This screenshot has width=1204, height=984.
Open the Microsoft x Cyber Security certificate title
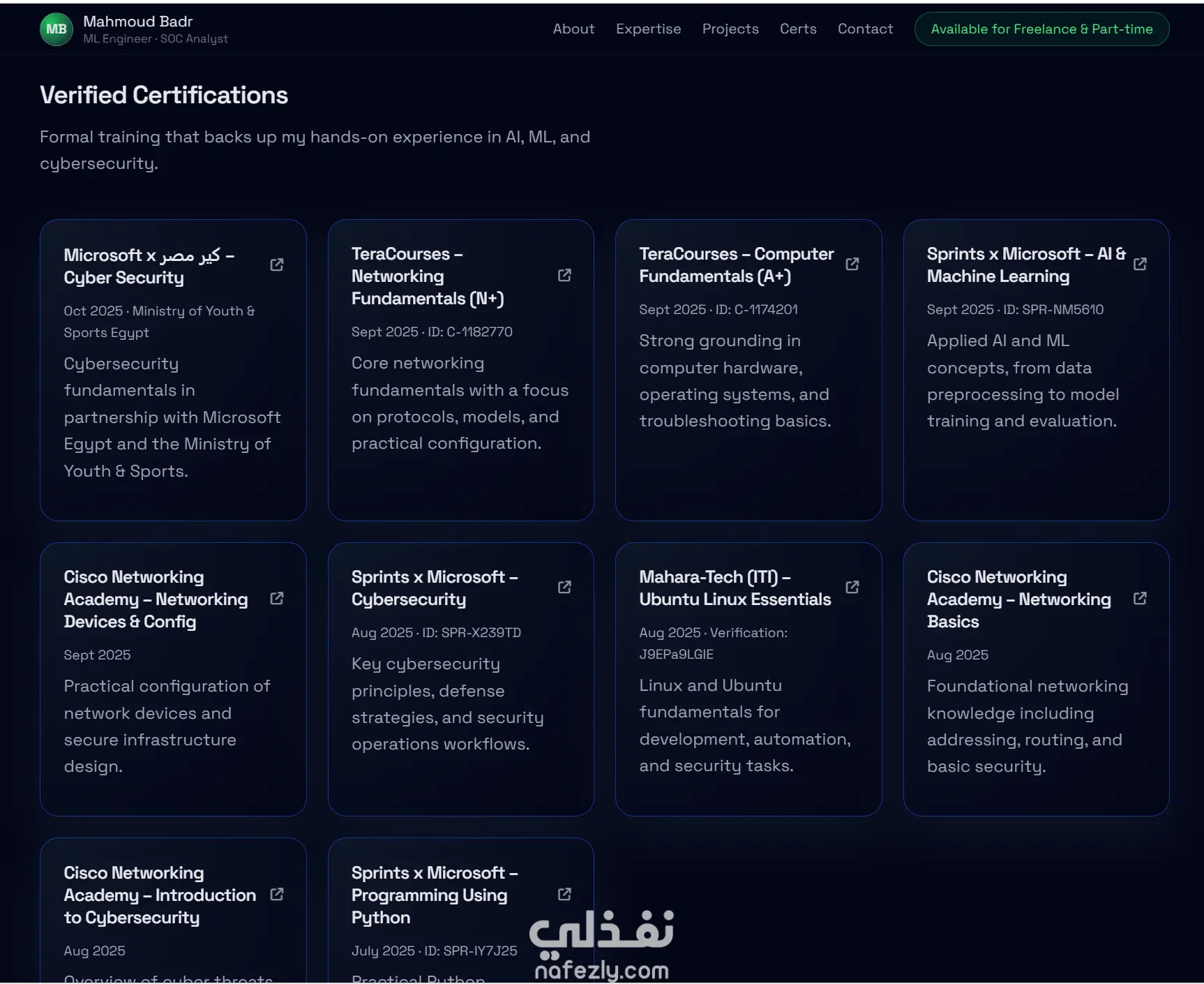pos(149,266)
